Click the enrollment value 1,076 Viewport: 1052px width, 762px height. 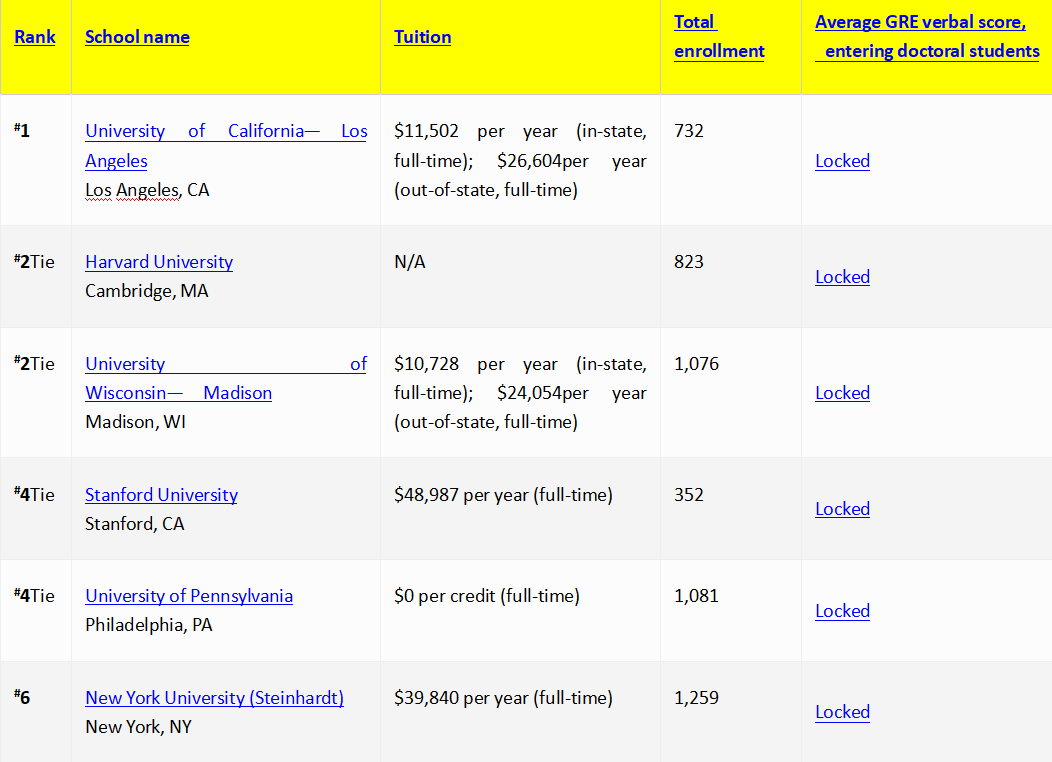coord(696,364)
